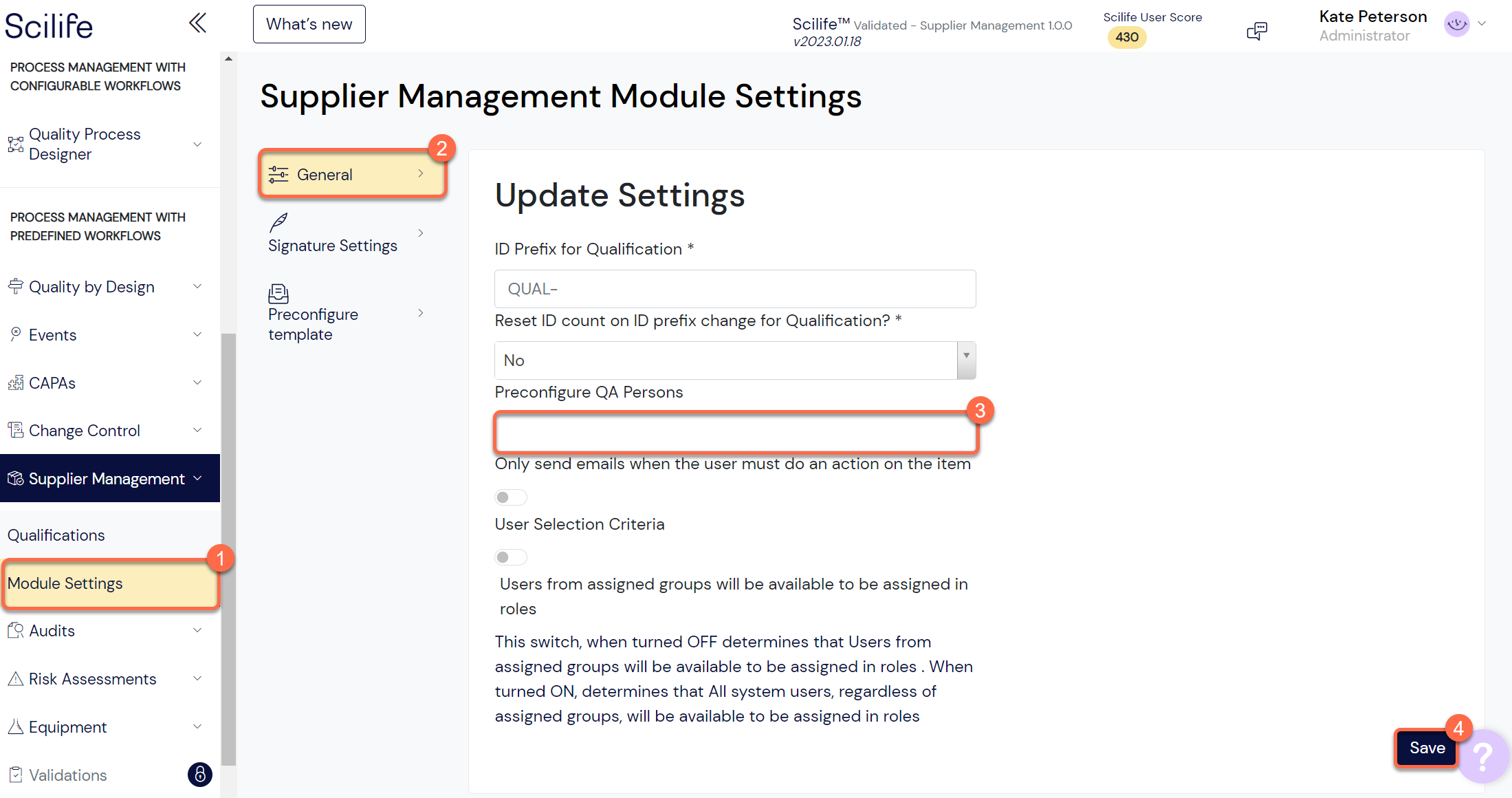Click the sidebar vertical scrollbar
Viewport: 1512px width, 798px height.
tap(229, 549)
